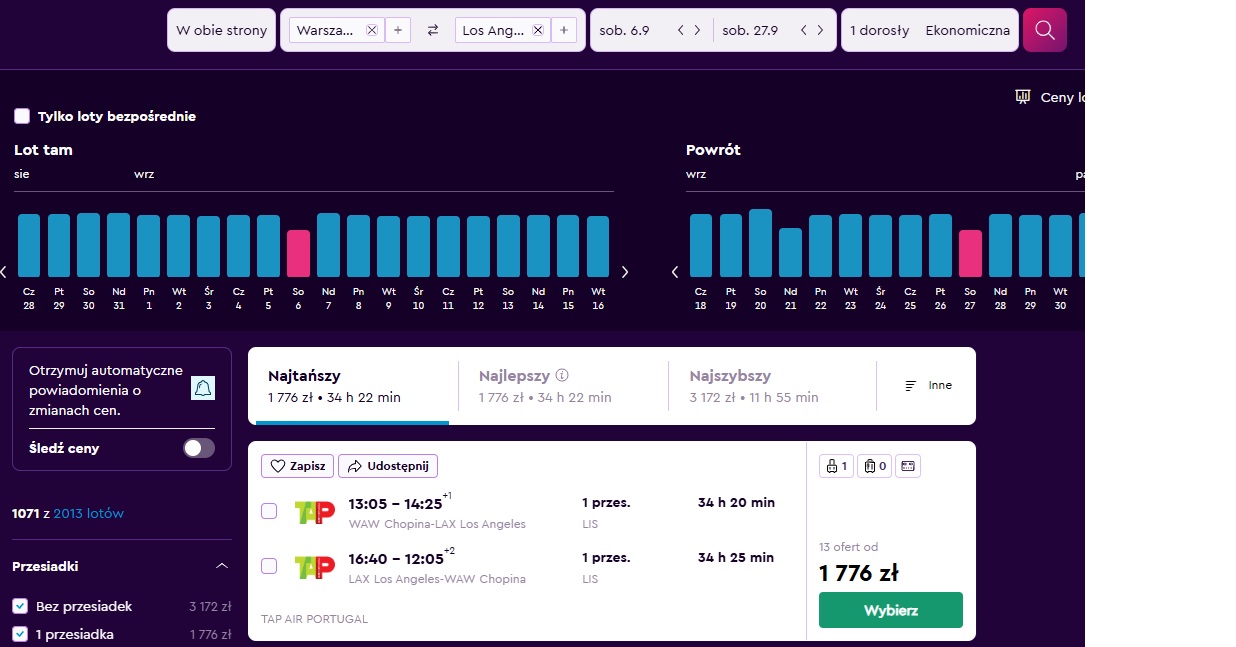Open passengers and Ekonomiczna class selector
Screen dimensions: 1236x647
tap(930, 30)
